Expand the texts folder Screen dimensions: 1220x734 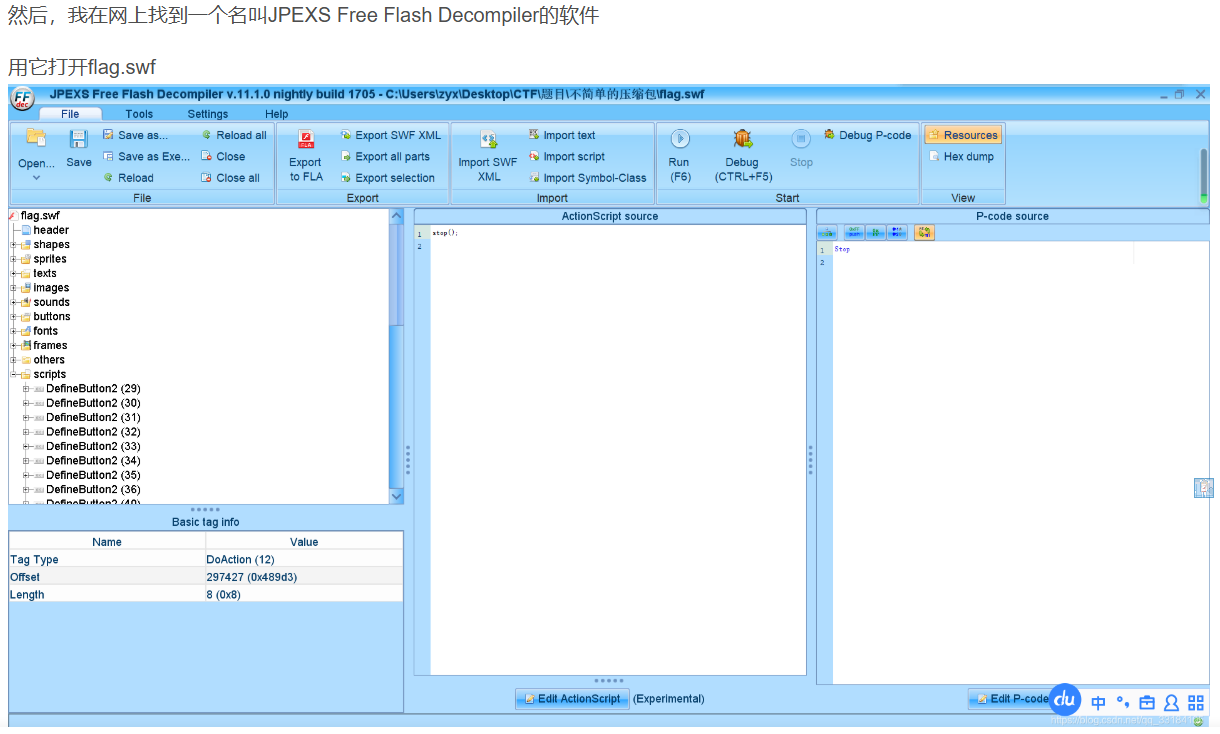pyautogui.click(x=14, y=273)
